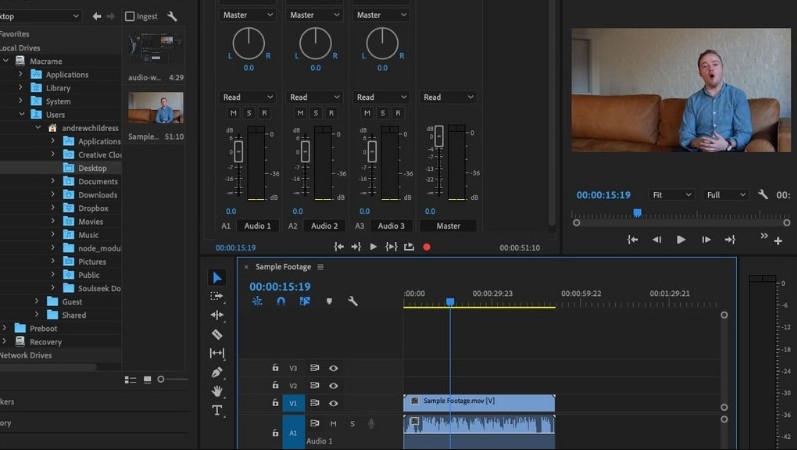The height and width of the screenshot is (450, 797).
Task: Toggle V1 track output eye
Action: (333, 403)
